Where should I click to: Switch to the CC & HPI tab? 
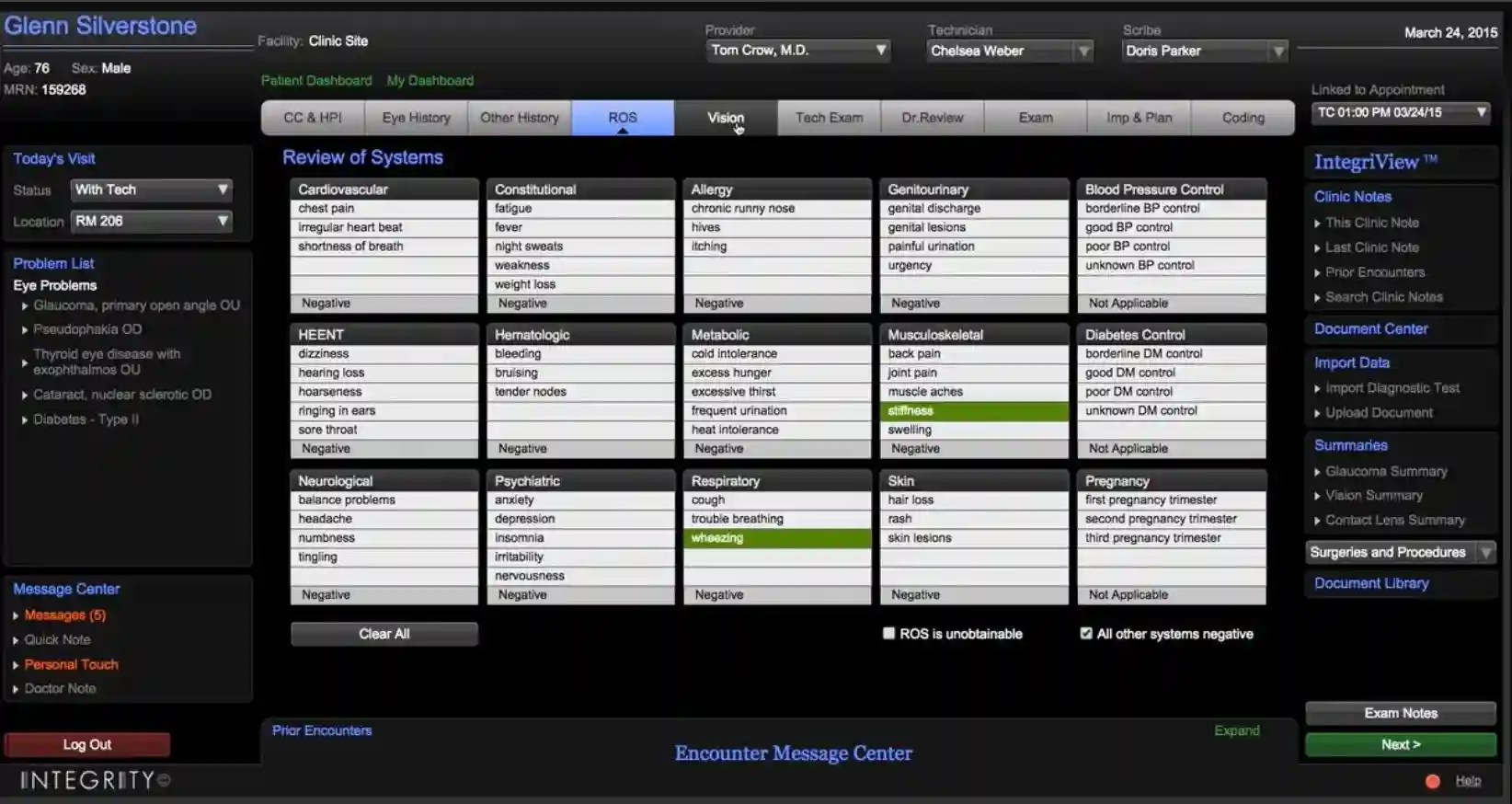pos(313,118)
